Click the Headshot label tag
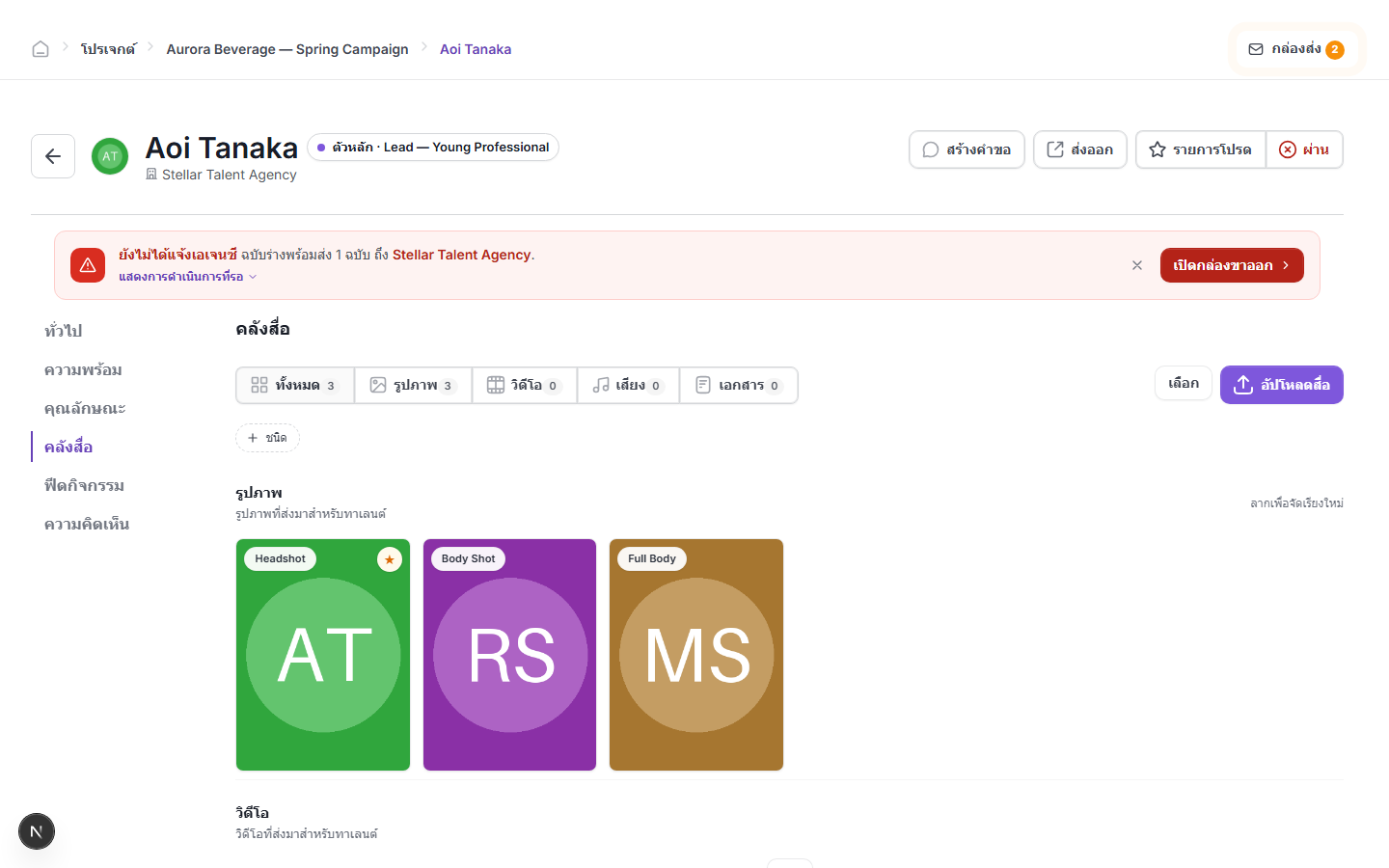This screenshot has width=1389, height=868. point(280,558)
